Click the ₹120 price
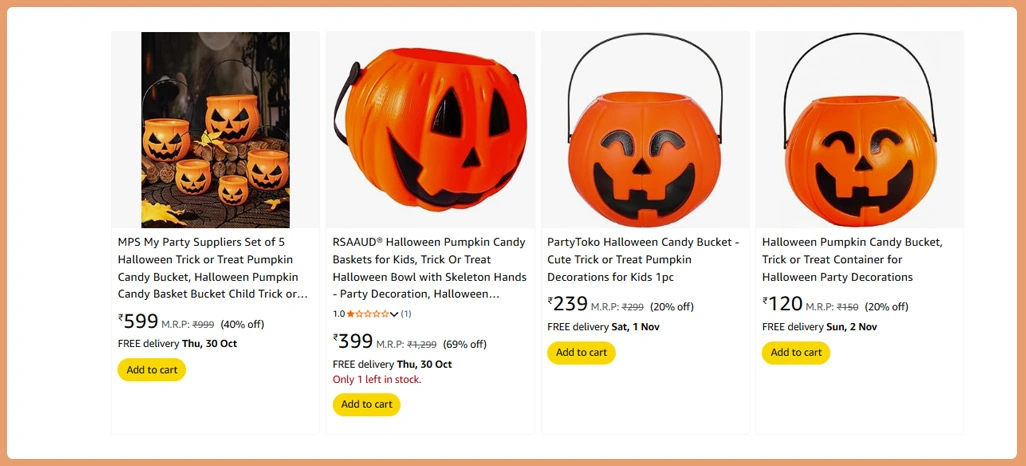Viewport: 1026px width, 466px height. click(783, 304)
